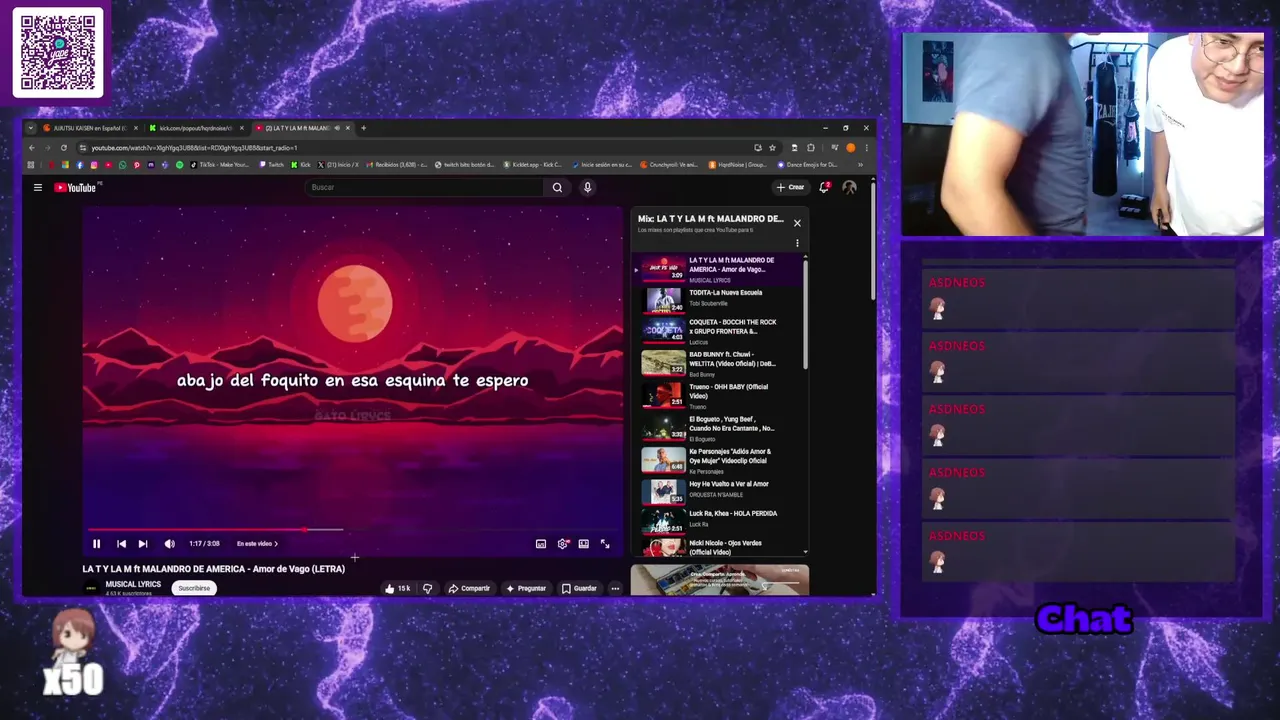
Task: Bookmark this page with the star
Action: click(x=773, y=148)
